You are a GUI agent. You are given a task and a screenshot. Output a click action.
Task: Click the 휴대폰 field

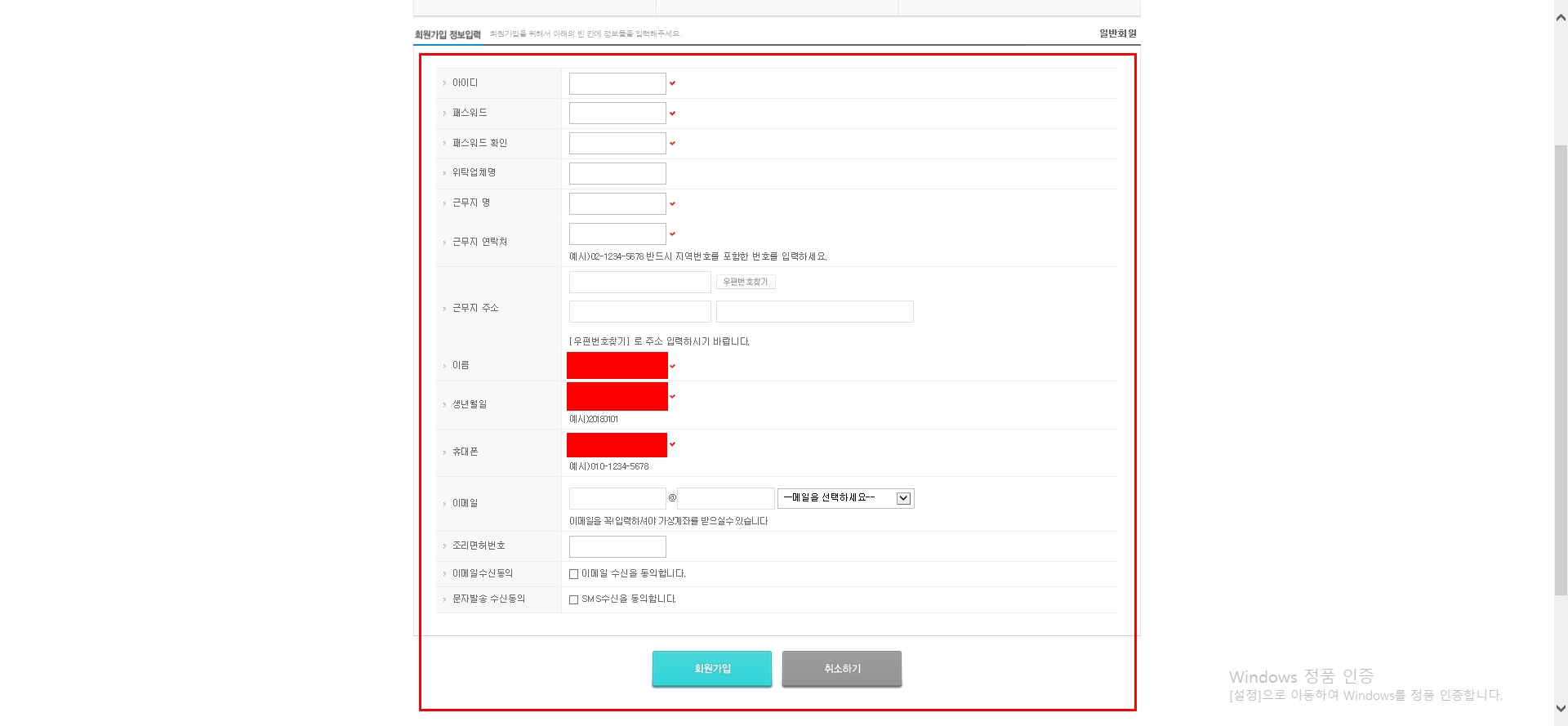pyautogui.click(x=617, y=445)
